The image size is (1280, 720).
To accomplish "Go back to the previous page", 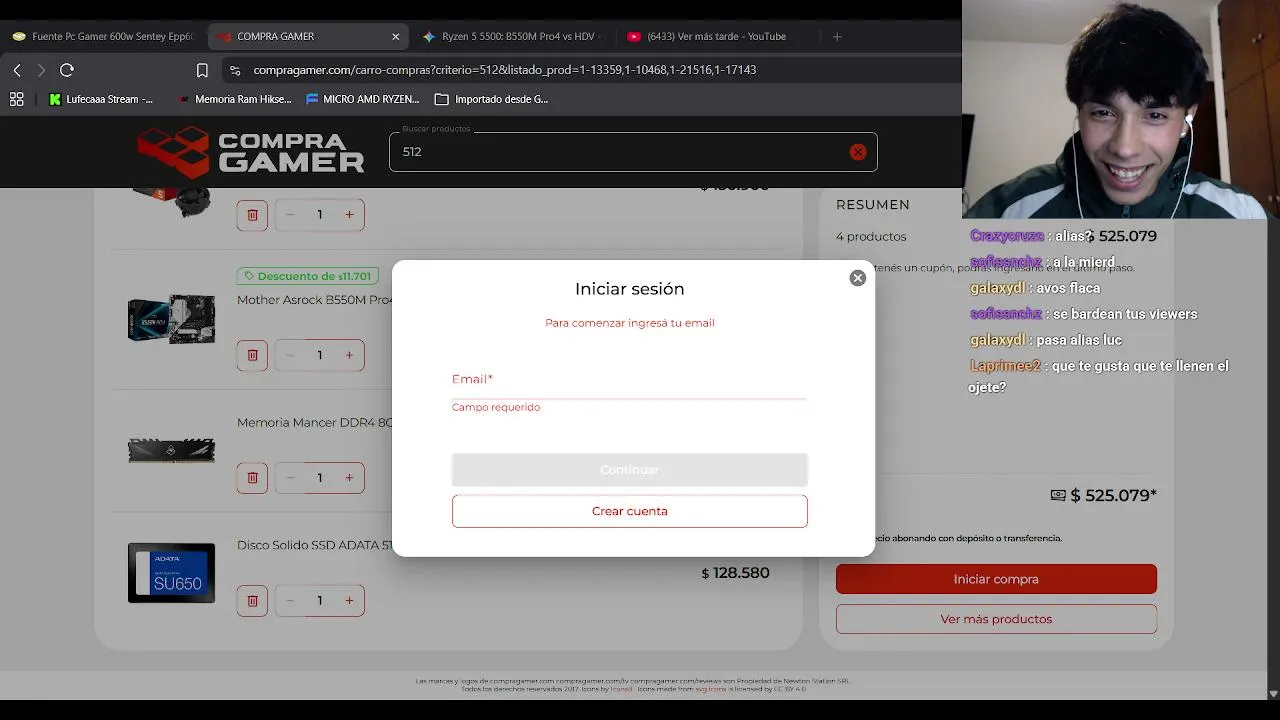I will click(x=17, y=70).
